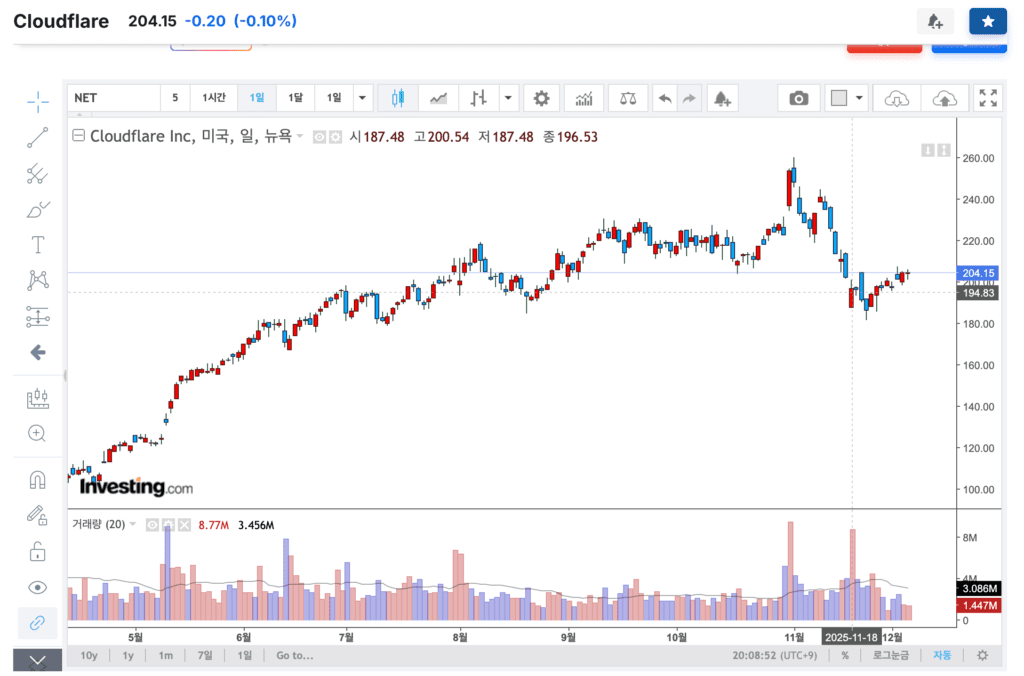Select the trend line drawing tool

[38, 138]
